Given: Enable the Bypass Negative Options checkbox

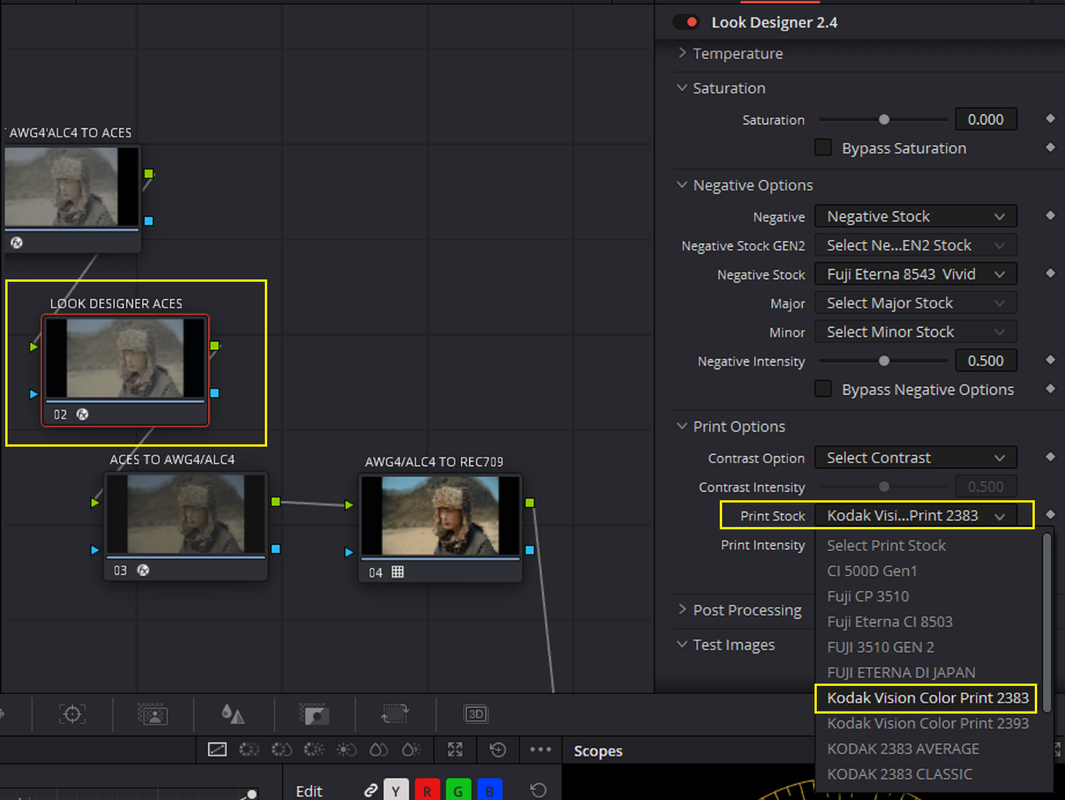Looking at the screenshot, I should click(x=823, y=389).
